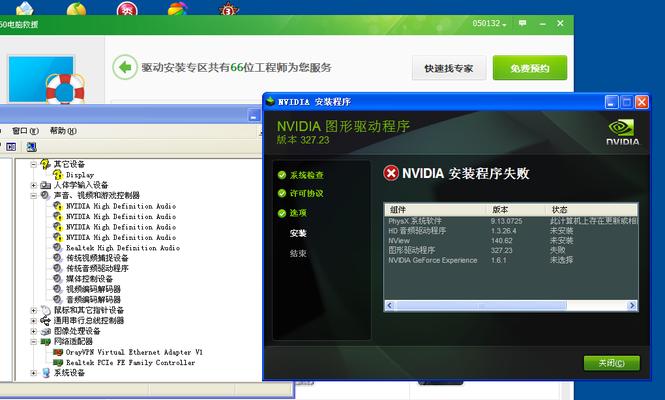Image resolution: width=665 pixels, height=400 pixels.
Task: Click the 通用串行总线控制器 category icon
Action: click(45, 321)
